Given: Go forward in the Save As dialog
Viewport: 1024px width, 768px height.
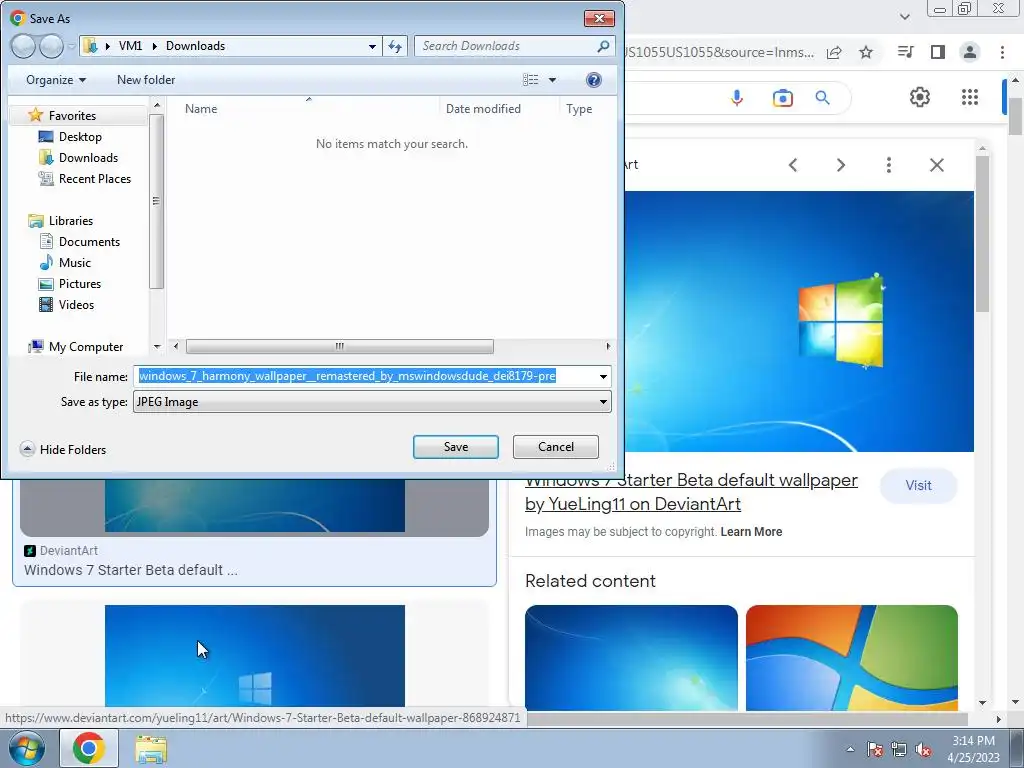Looking at the screenshot, I should click(51, 46).
